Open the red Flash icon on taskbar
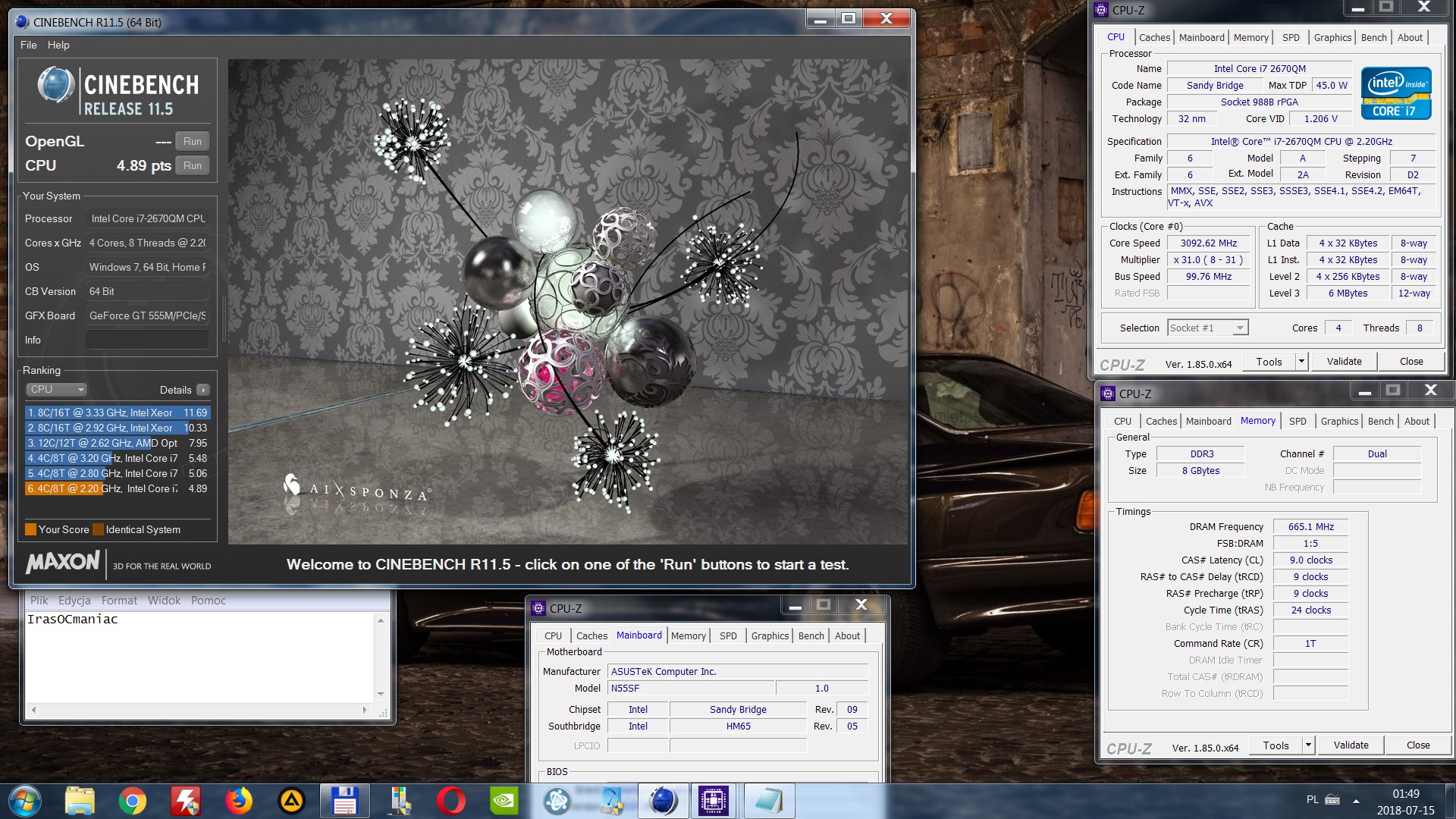The image size is (1456, 819). (x=186, y=801)
